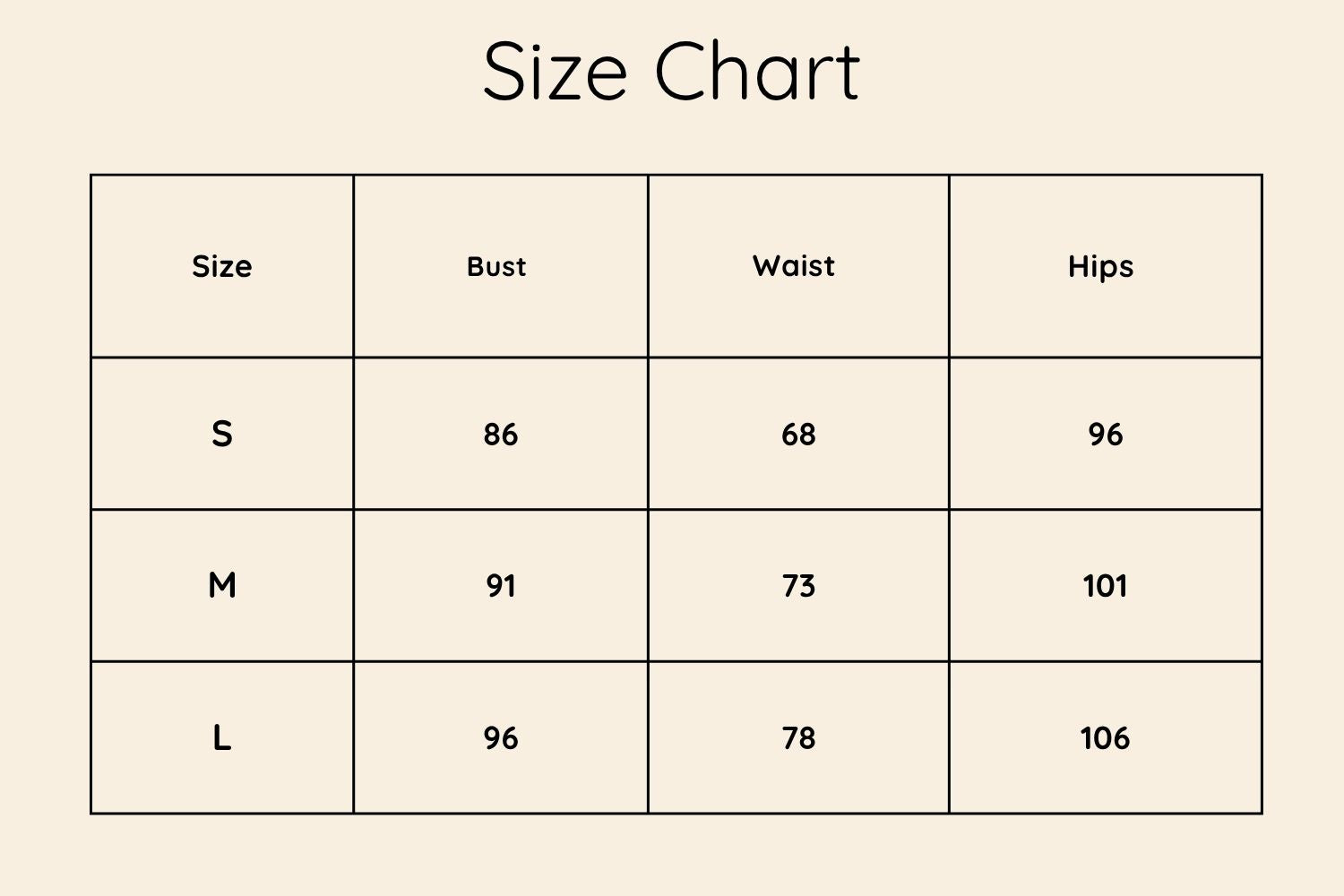1344x896 pixels.
Task: Click the waist value 73 for size M
Action: pos(798,586)
